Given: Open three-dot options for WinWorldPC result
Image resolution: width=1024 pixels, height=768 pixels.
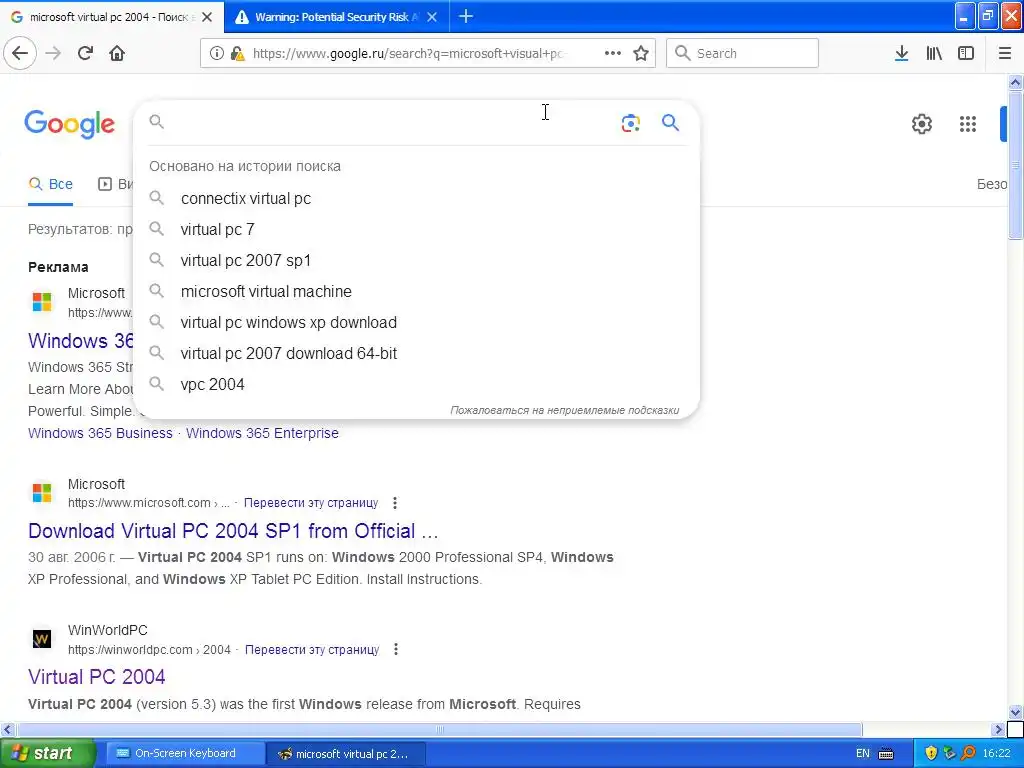Looking at the screenshot, I should point(396,649).
